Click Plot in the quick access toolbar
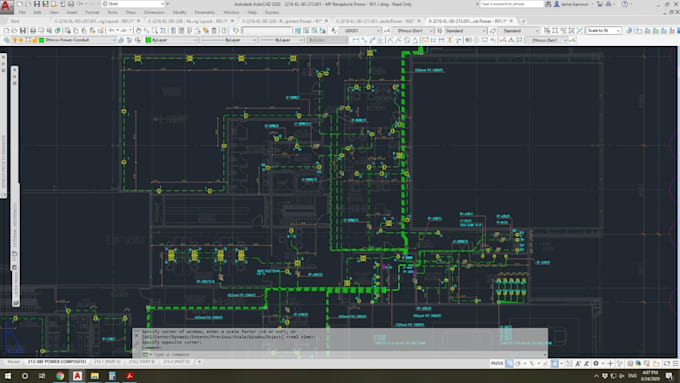680x383 pixels. pyautogui.click(x=71, y=4)
